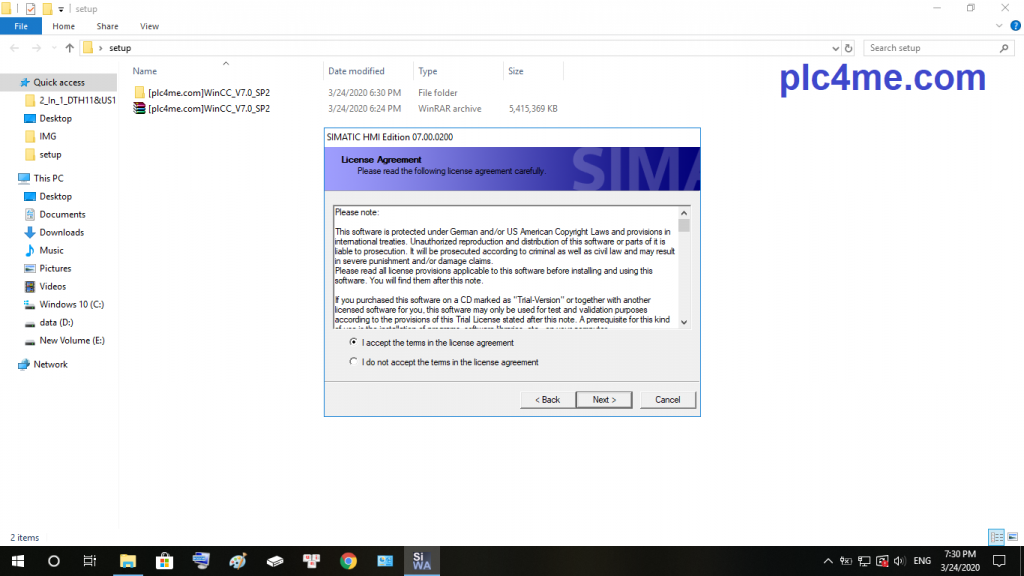This screenshot has width=1024, height=576.
Task: Open the WinRAR archive file icon
Action: tap(139, 108)
